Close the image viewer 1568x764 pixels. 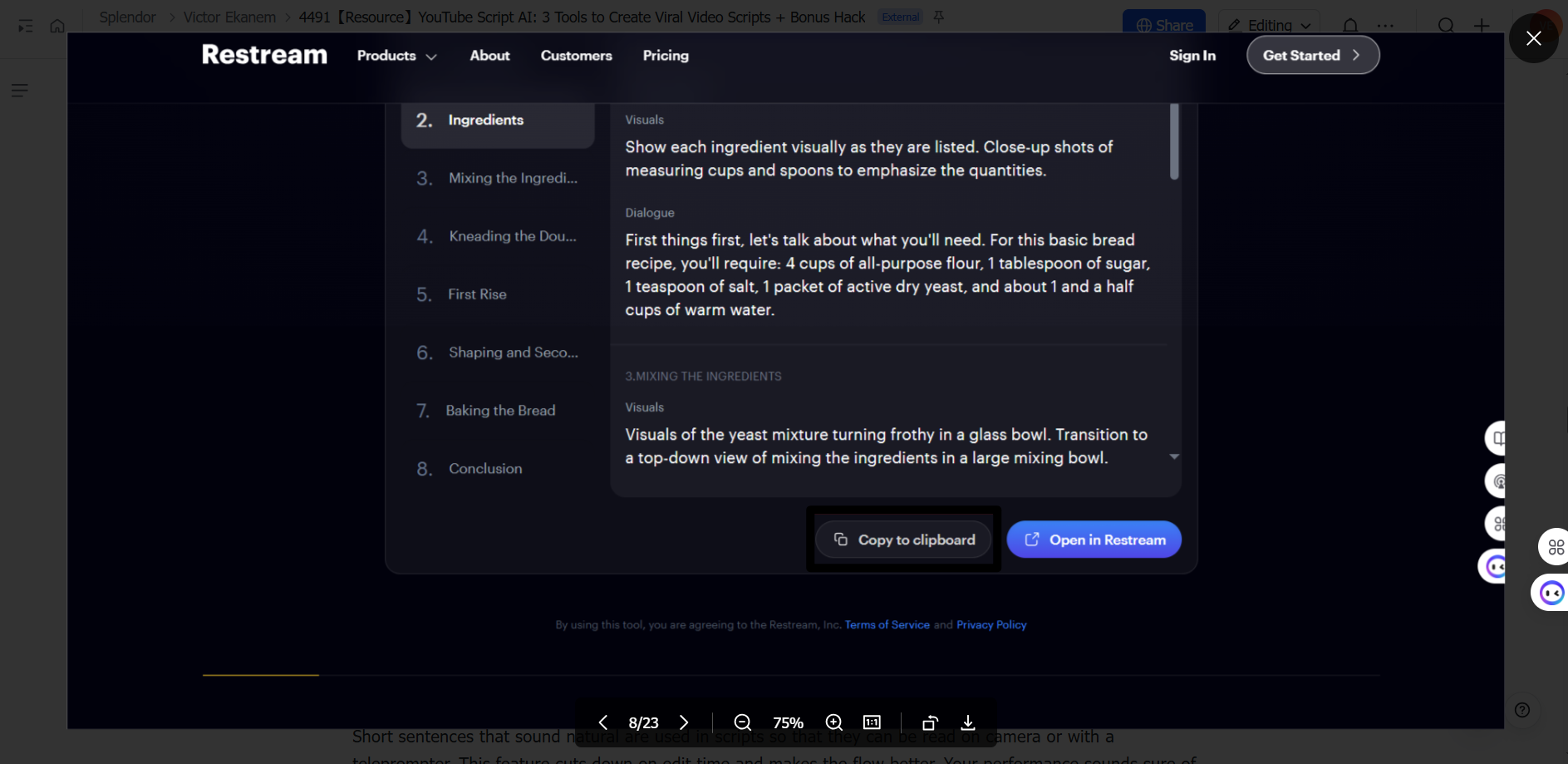point(1534,38)
